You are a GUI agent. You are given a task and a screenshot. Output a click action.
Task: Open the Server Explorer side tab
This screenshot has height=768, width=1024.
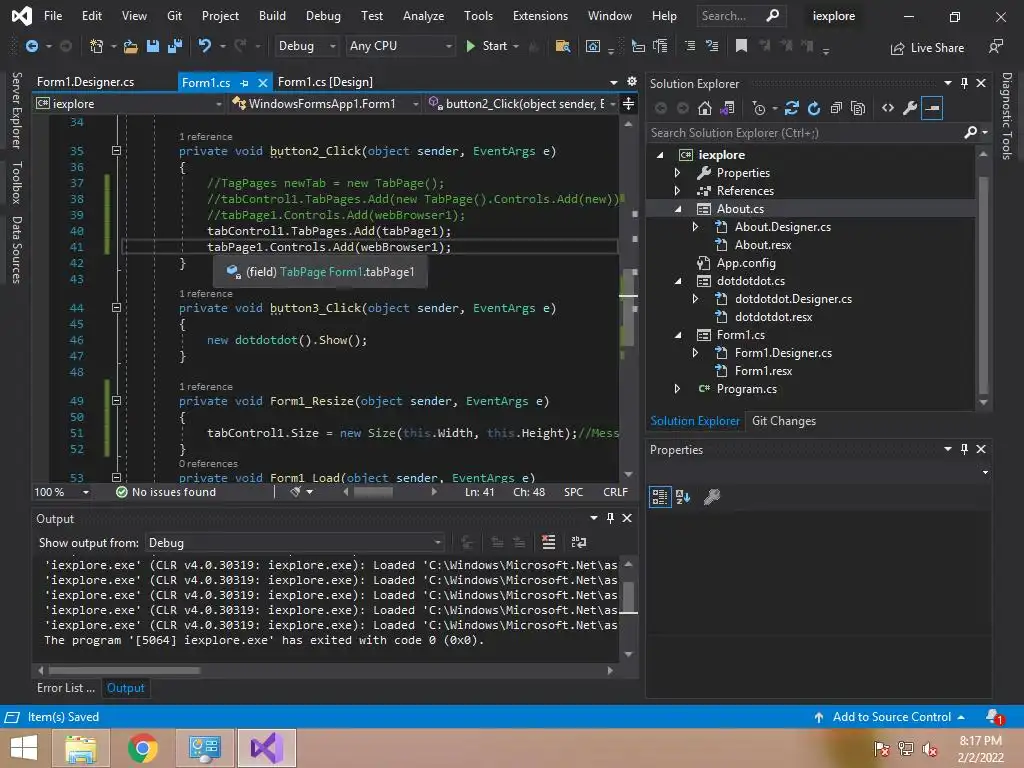[x=17, y=110]
